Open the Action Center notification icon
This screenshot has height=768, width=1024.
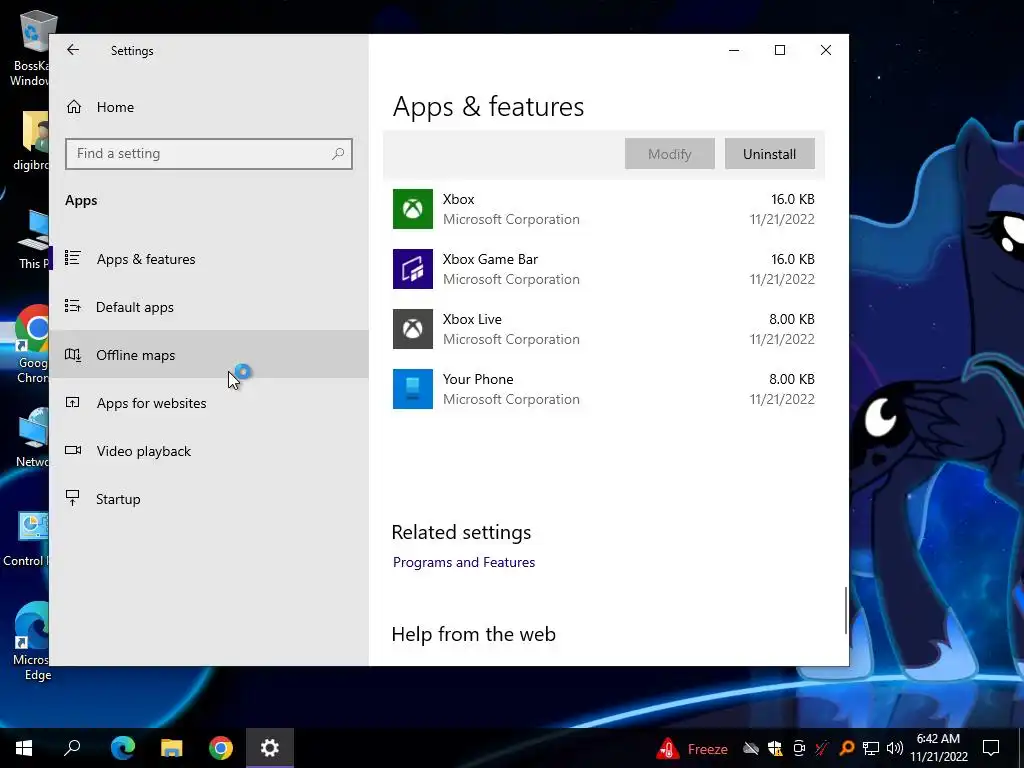[x=991, y=748]
